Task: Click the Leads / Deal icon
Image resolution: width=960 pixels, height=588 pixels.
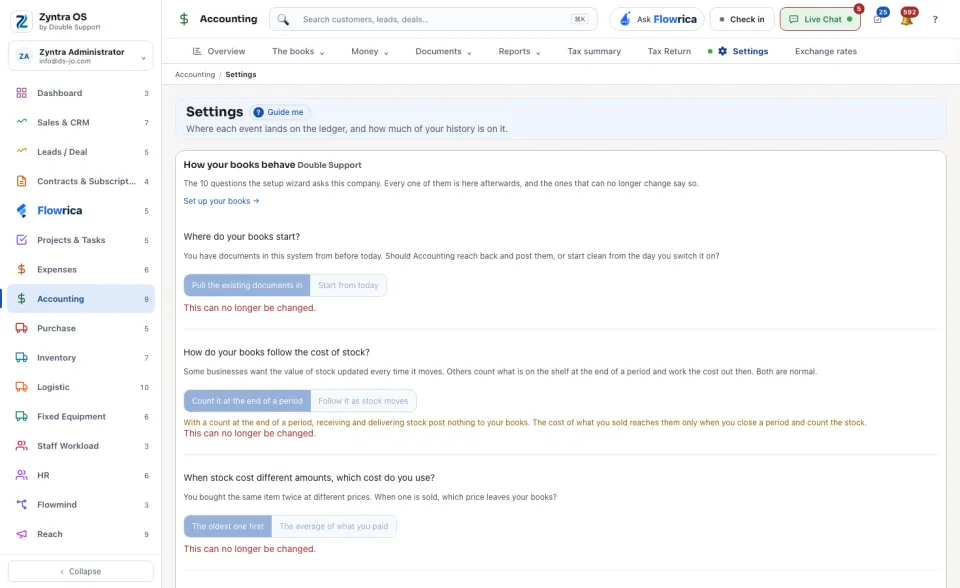Action: [21, 151]
